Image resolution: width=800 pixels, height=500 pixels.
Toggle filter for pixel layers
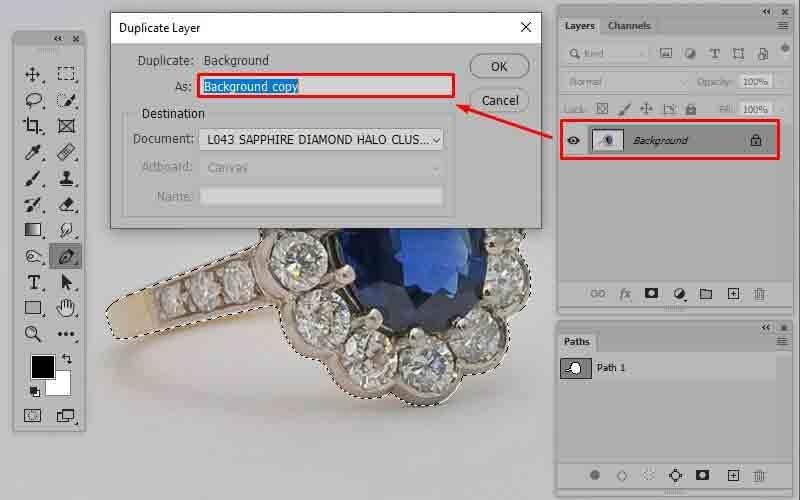click(x=666, y=53)
